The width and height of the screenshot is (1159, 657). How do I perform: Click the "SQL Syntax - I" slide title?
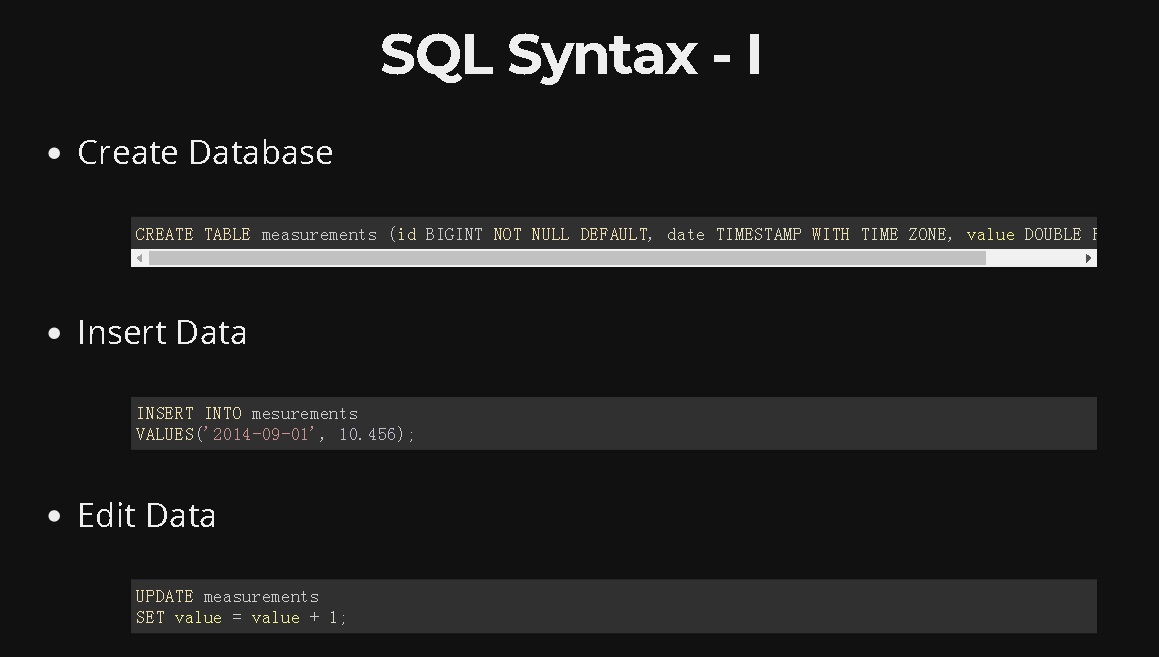pyautogui.click(x=571, y=55)
